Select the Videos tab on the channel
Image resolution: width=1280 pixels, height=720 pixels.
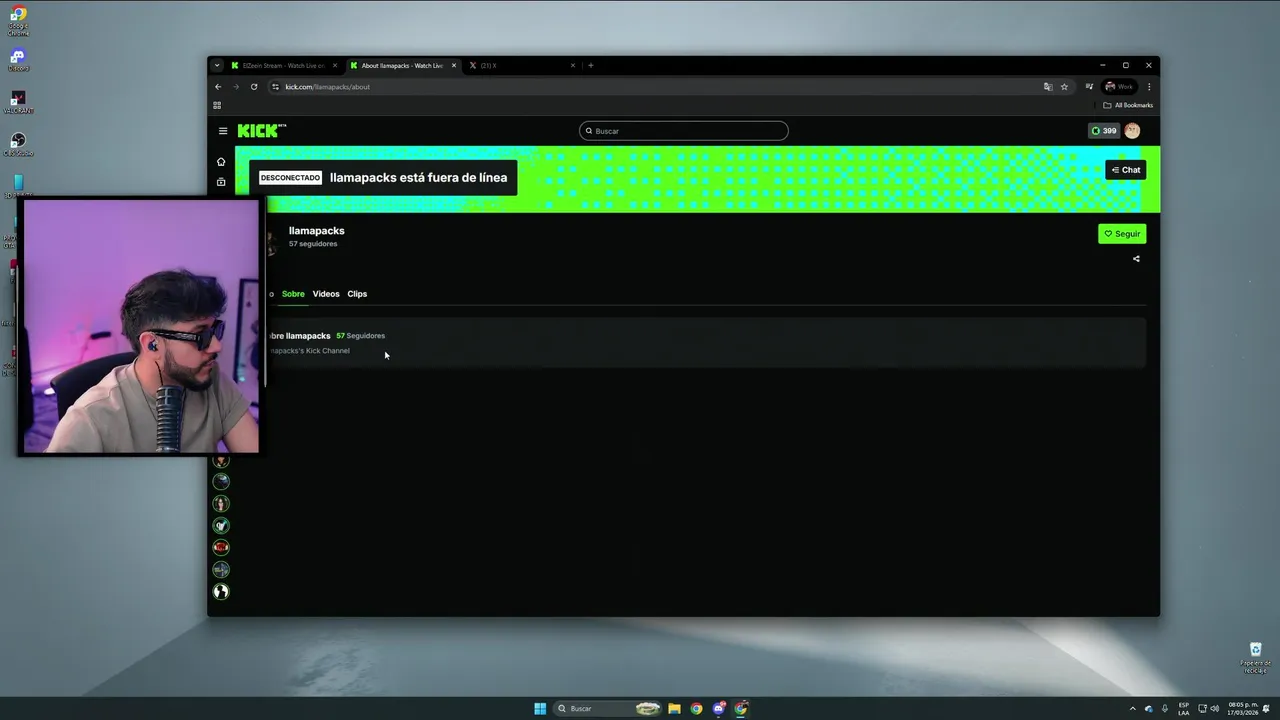pos(326,294)
